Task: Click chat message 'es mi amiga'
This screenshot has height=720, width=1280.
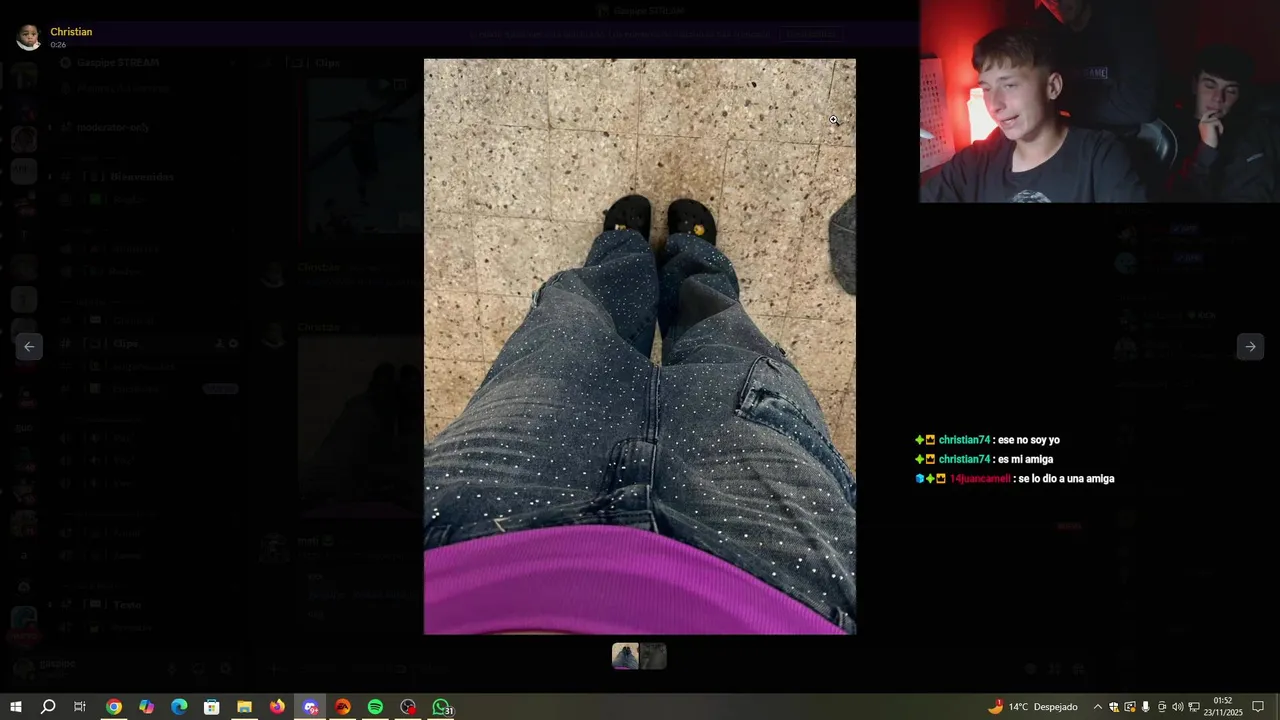Action: click(x=1025, y=459)
